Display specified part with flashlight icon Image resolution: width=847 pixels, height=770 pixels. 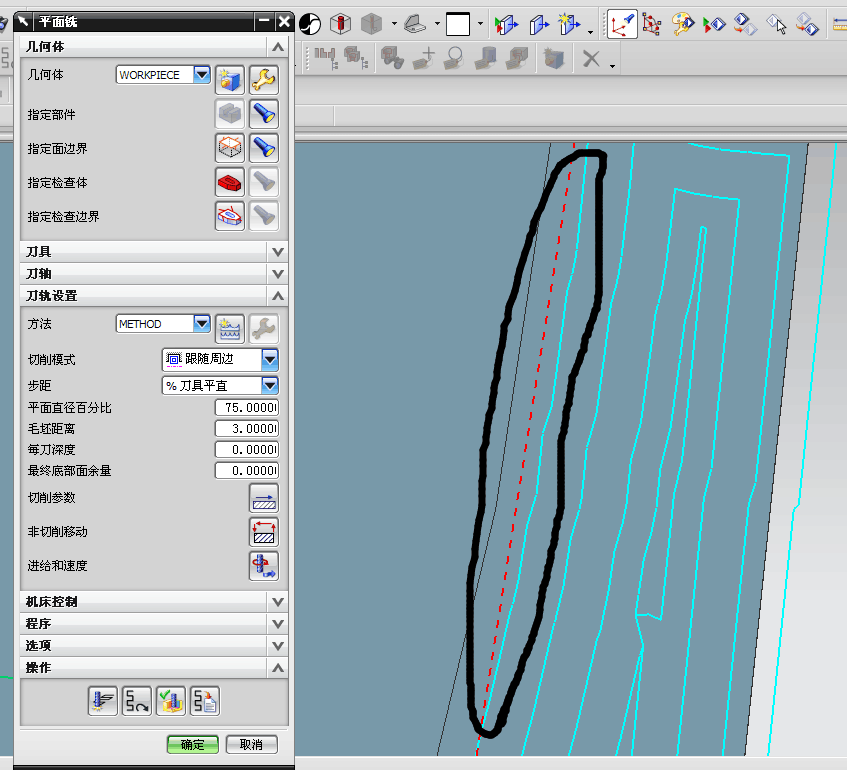click(264, 114)
